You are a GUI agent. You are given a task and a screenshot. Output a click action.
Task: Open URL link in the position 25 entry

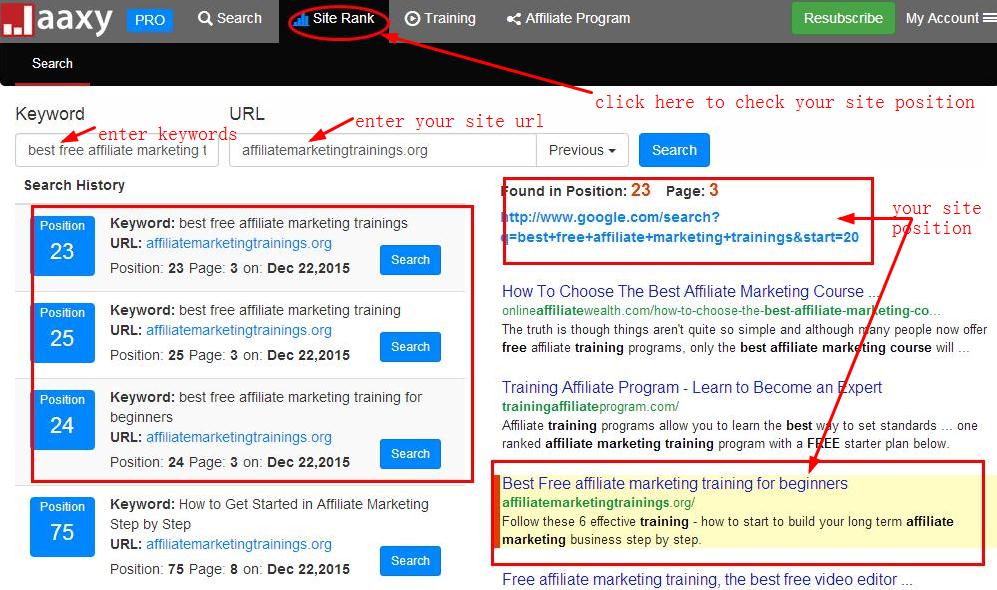point(239,331)
